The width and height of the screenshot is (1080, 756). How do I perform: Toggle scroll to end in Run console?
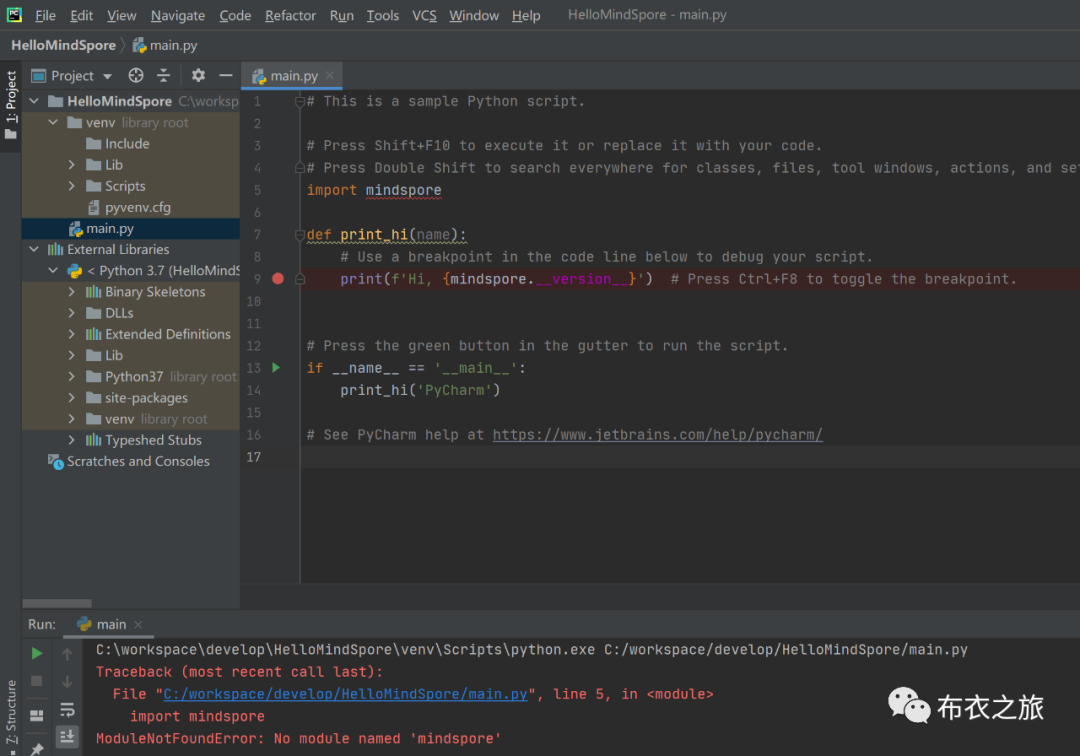click(67, 737)
